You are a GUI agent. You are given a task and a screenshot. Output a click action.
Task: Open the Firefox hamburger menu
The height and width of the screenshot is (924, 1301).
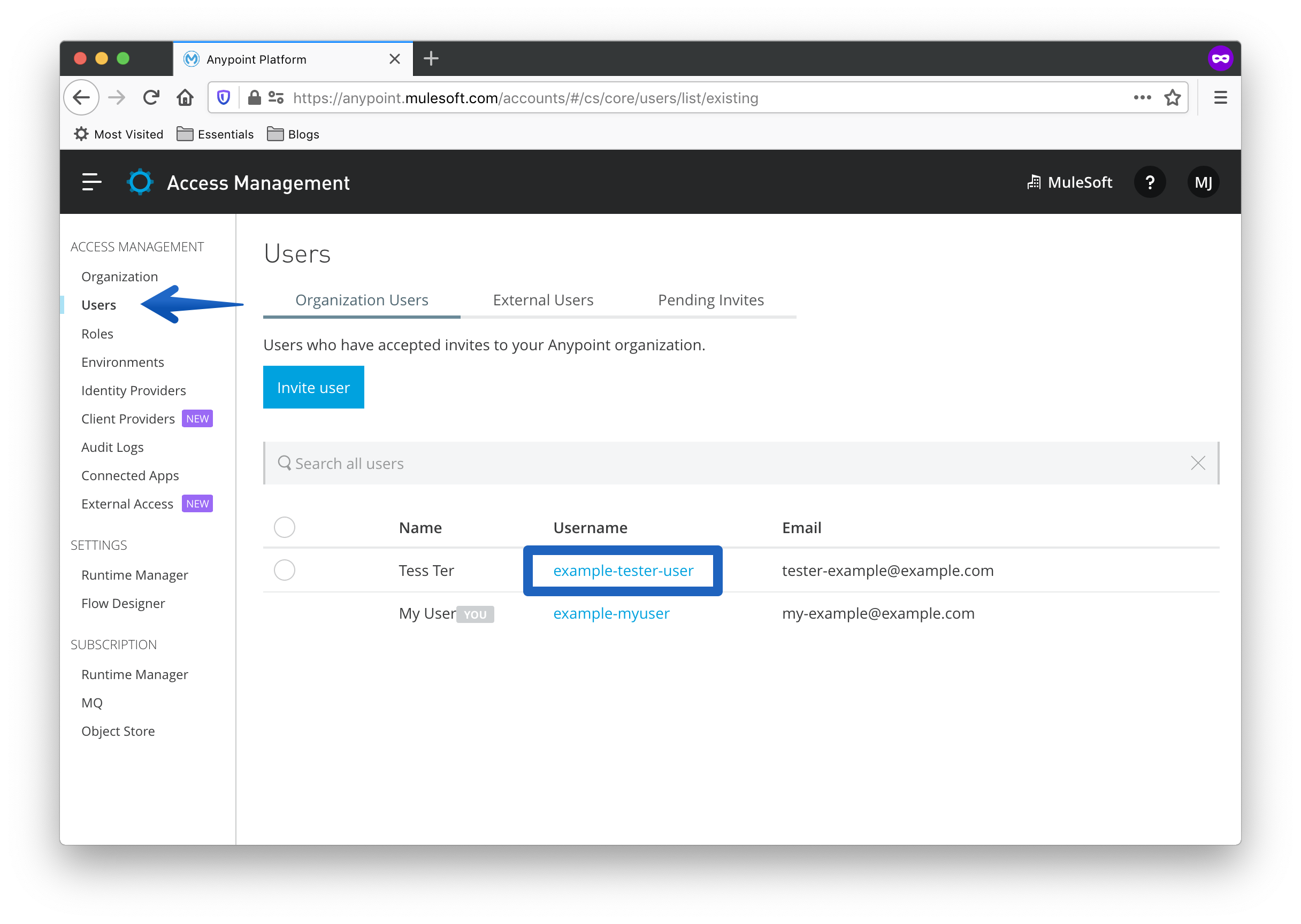pyautogui.click(x=1220, y=98)
